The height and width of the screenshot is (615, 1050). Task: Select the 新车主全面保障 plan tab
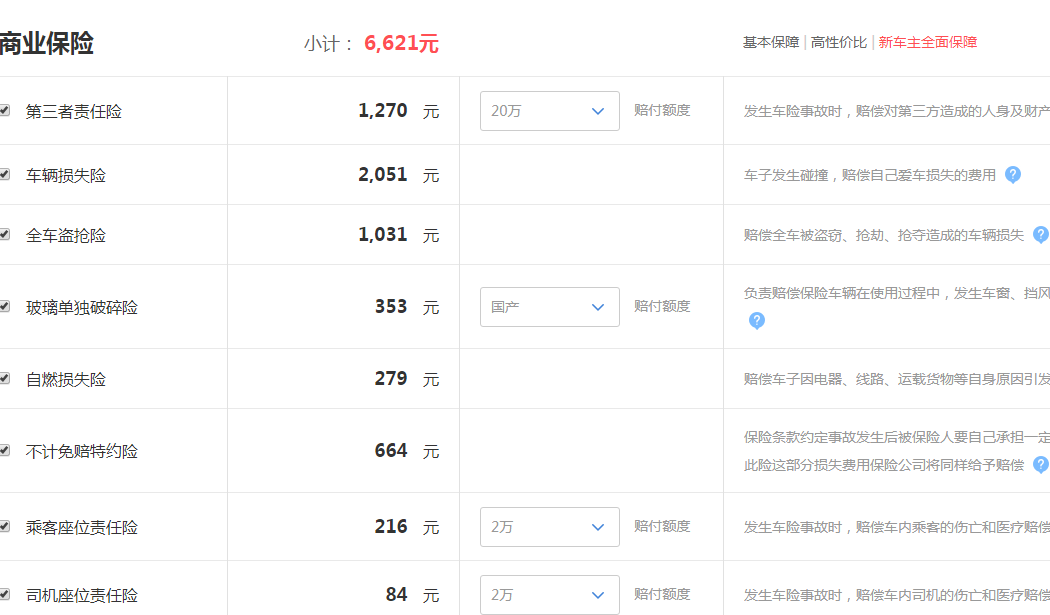click(927, 42)
